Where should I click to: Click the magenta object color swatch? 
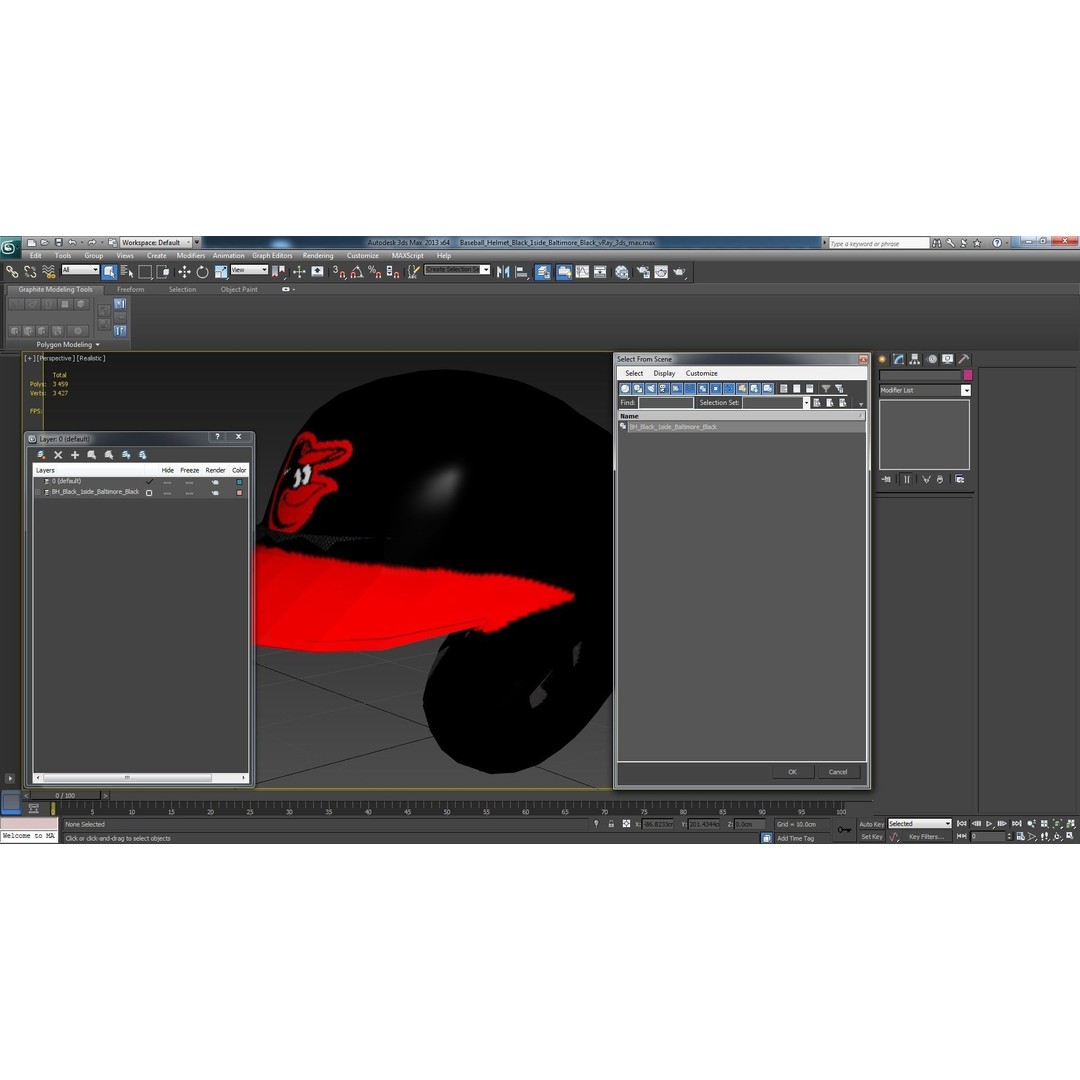(968, 375)
